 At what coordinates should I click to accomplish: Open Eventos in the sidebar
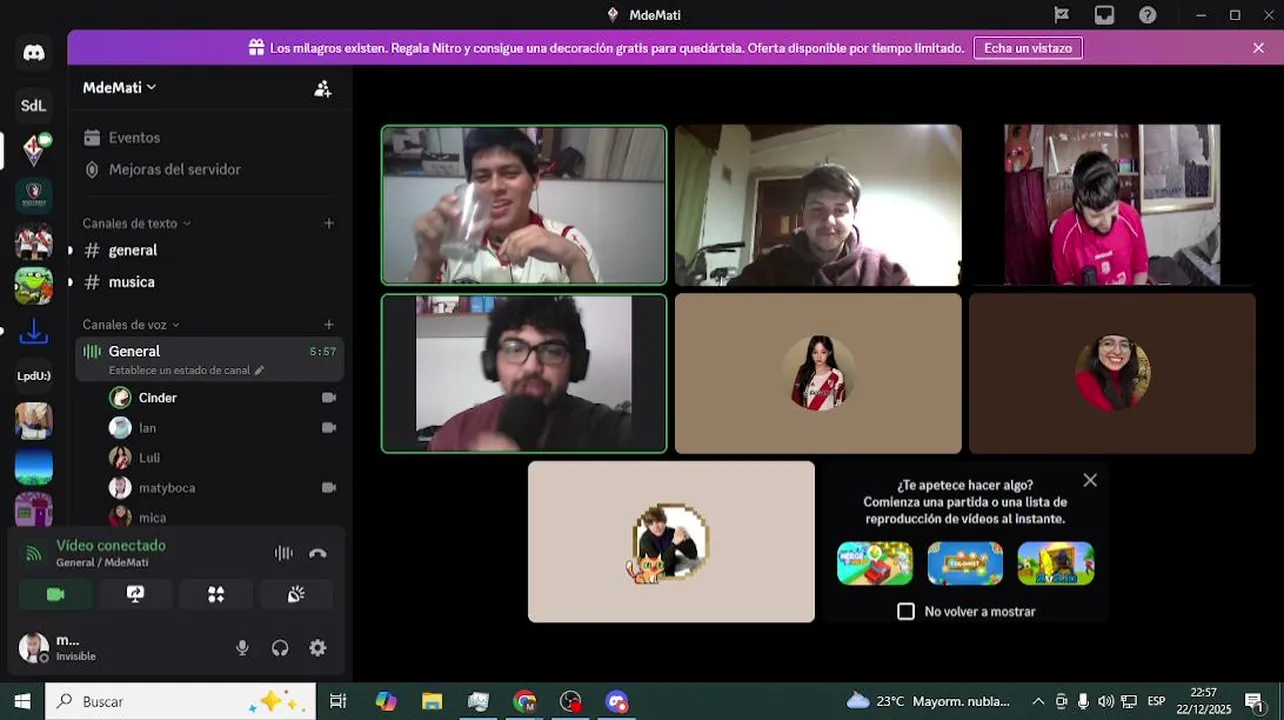tap(209, 138)
